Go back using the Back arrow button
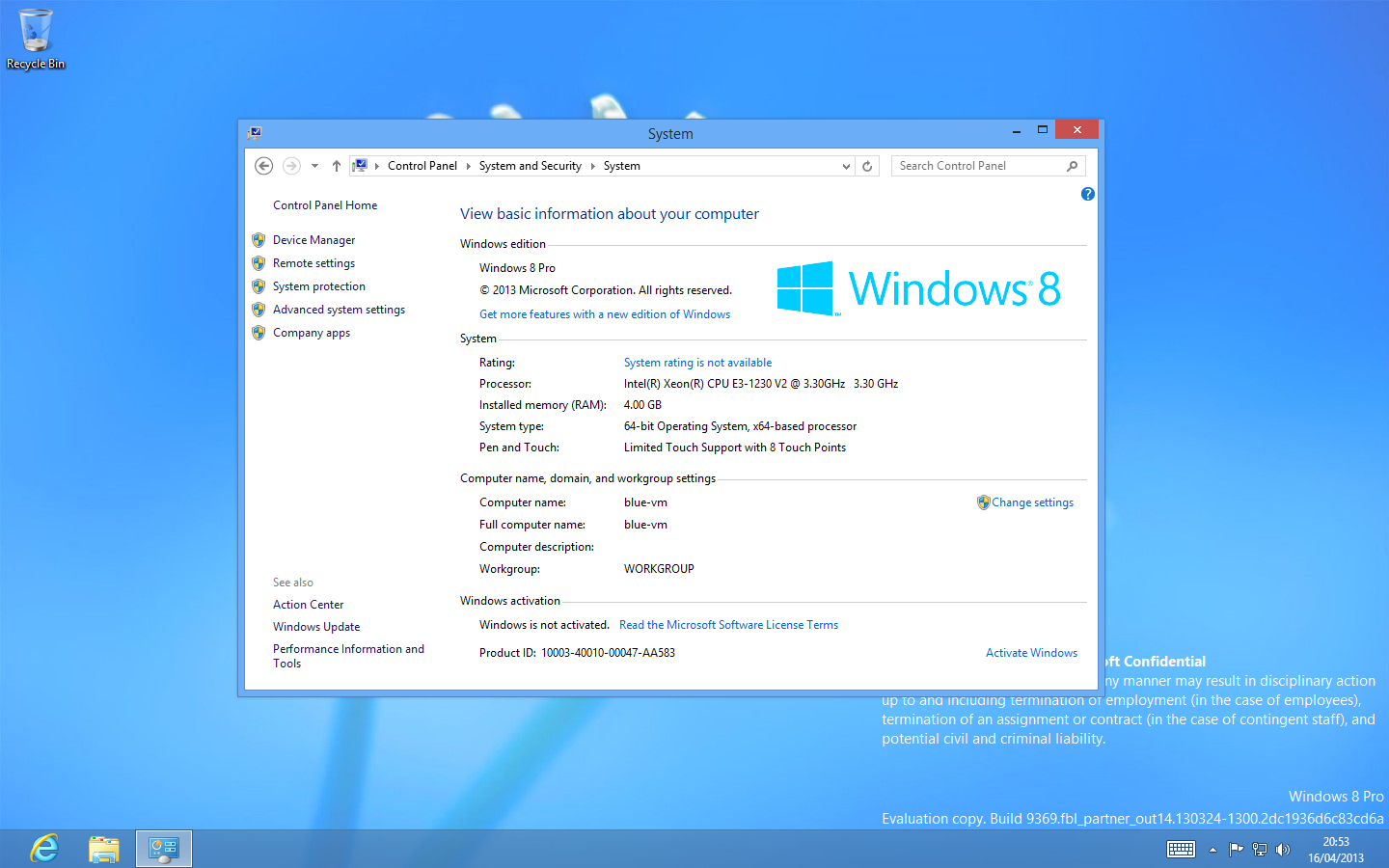This screenshot has width=1389, height=868. (263, 166)
